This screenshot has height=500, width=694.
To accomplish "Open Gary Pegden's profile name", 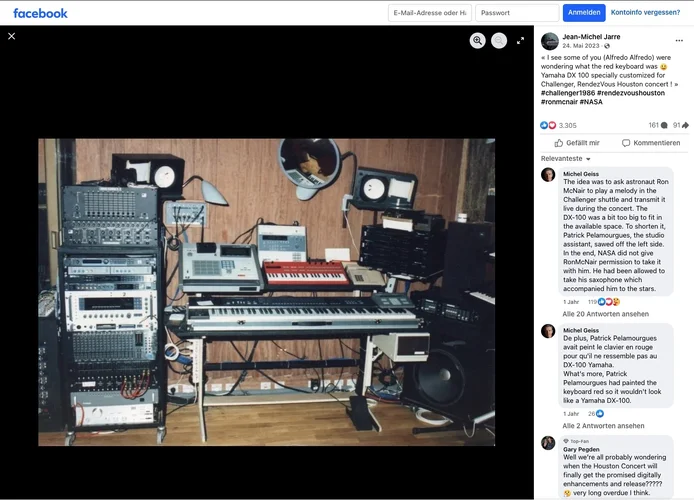I will pos(581,449).
